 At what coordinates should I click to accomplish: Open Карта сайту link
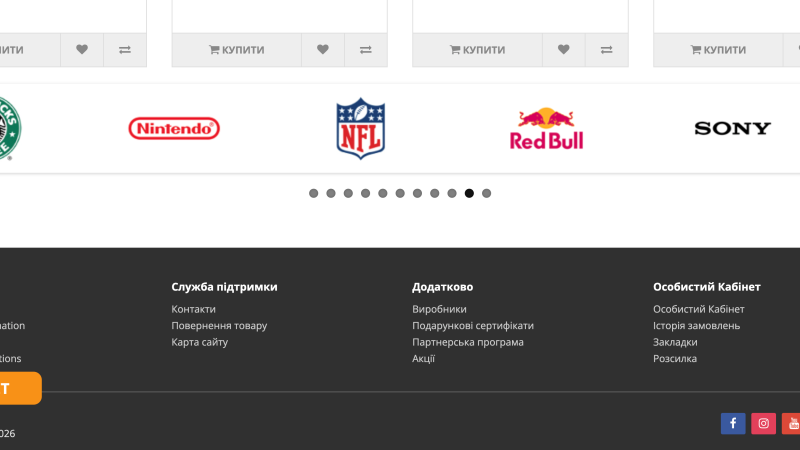pos(199,342)
